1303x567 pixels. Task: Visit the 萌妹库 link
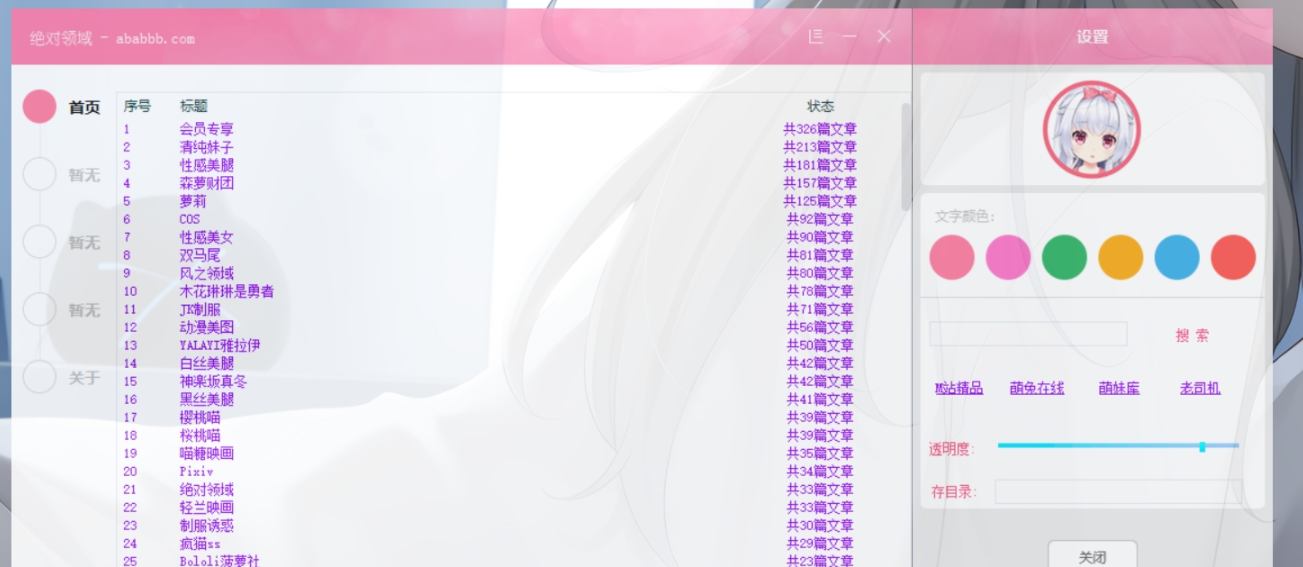tap(1119, 388)
